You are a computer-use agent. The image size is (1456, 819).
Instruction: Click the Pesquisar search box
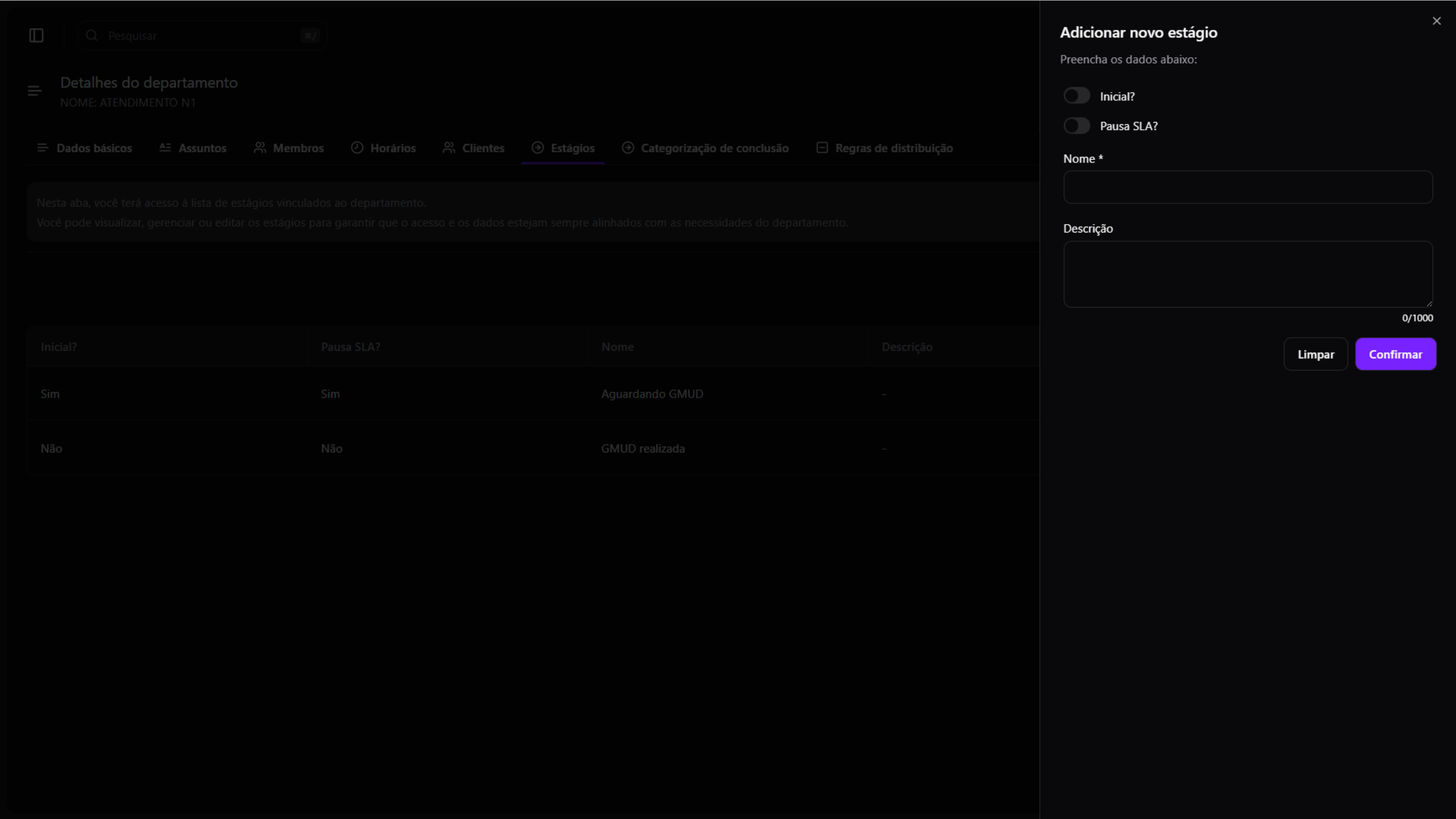(x=201, y=36)
